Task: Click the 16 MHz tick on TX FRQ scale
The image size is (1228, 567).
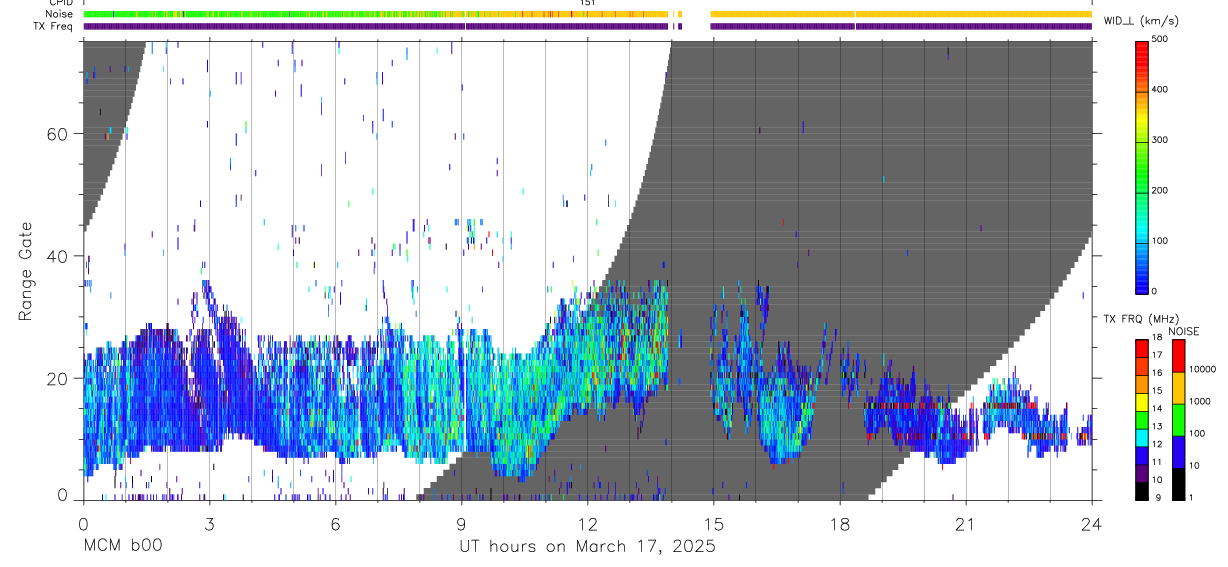Action: (1158, 373)
